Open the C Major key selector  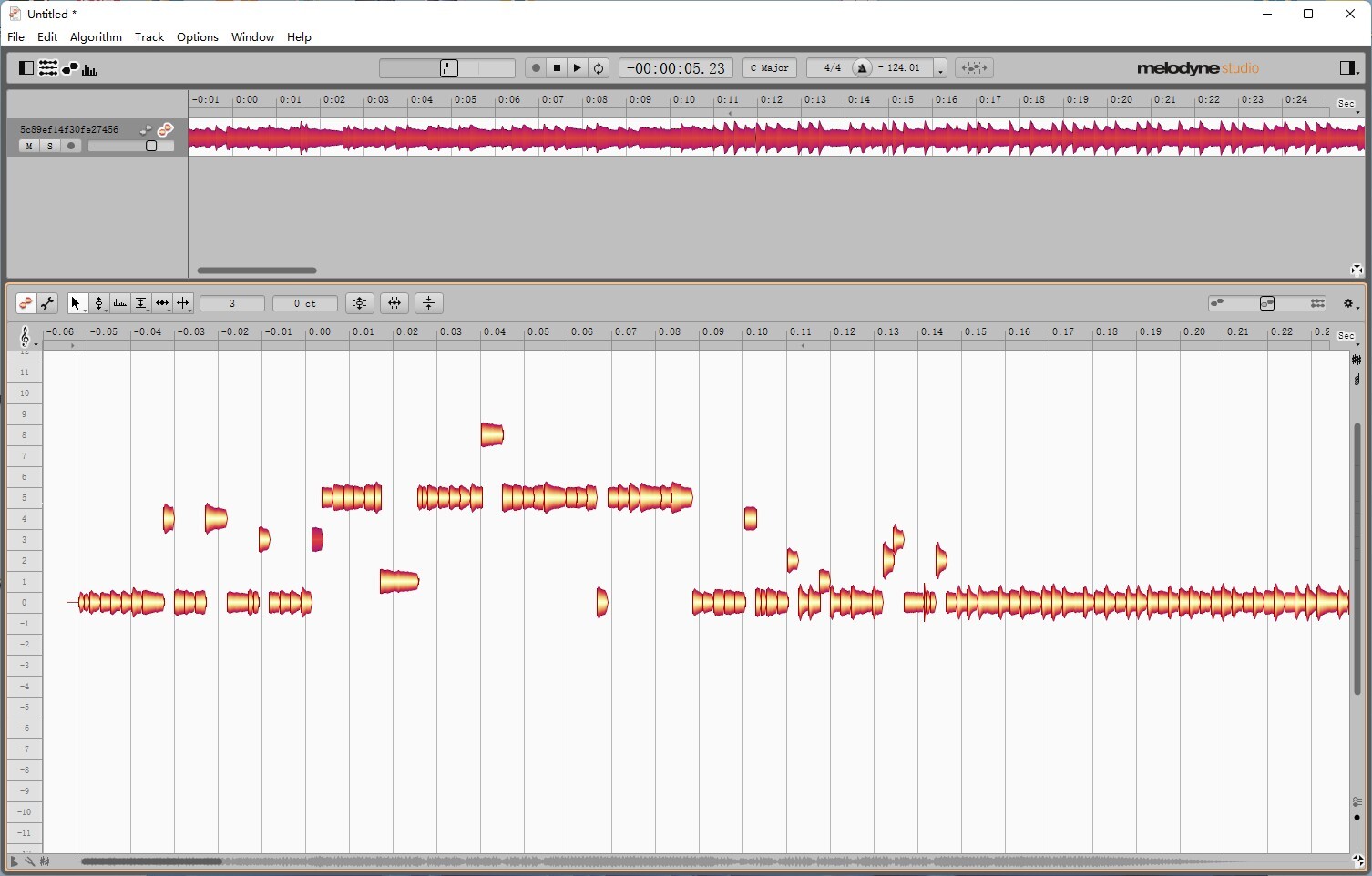click(768, 67)
